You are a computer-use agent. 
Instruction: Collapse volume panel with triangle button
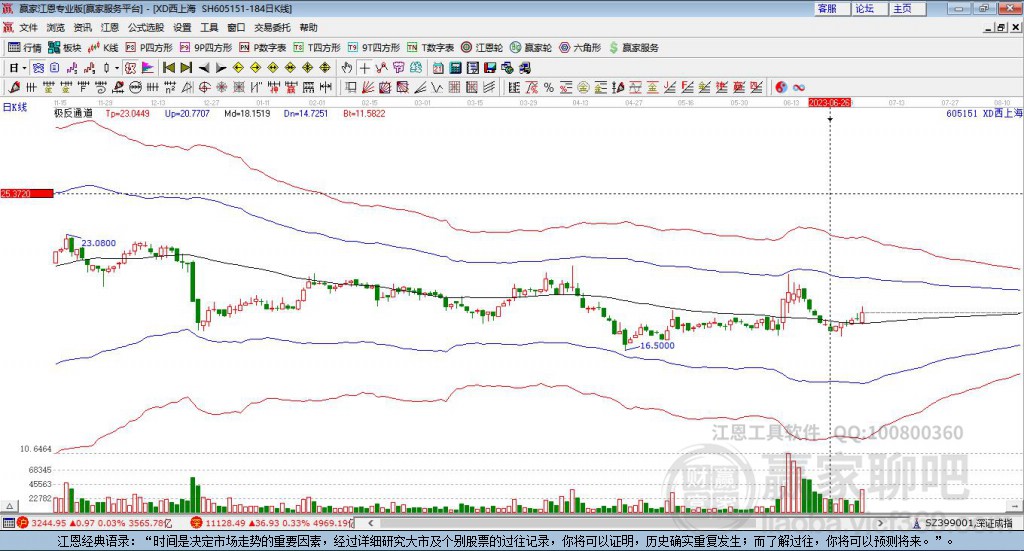10,506
